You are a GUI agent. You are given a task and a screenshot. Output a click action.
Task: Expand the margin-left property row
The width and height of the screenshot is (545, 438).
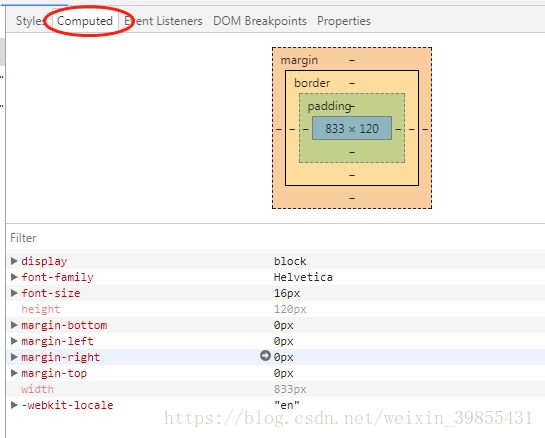click(x=14, y=341)
